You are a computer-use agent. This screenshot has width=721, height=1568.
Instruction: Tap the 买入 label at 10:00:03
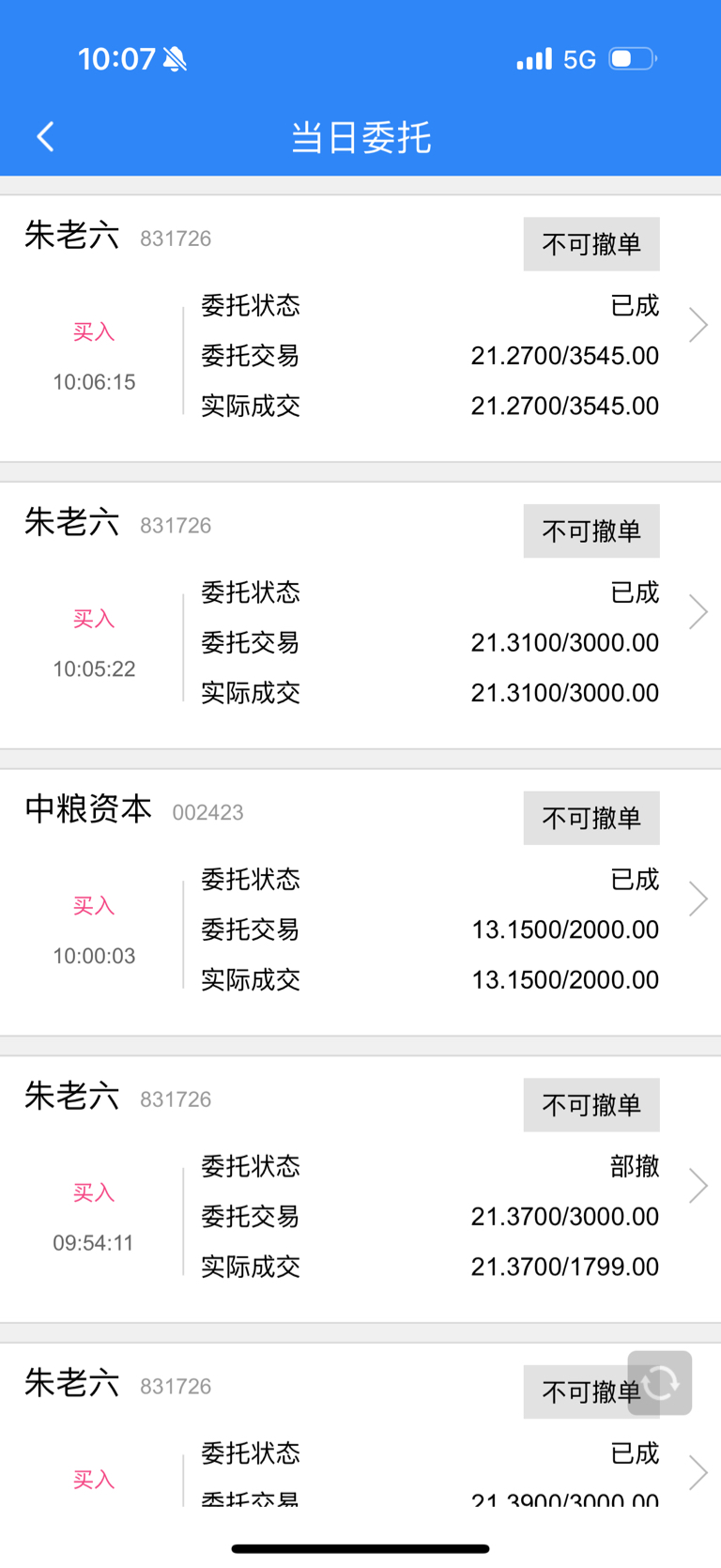[x=94, y=906]
